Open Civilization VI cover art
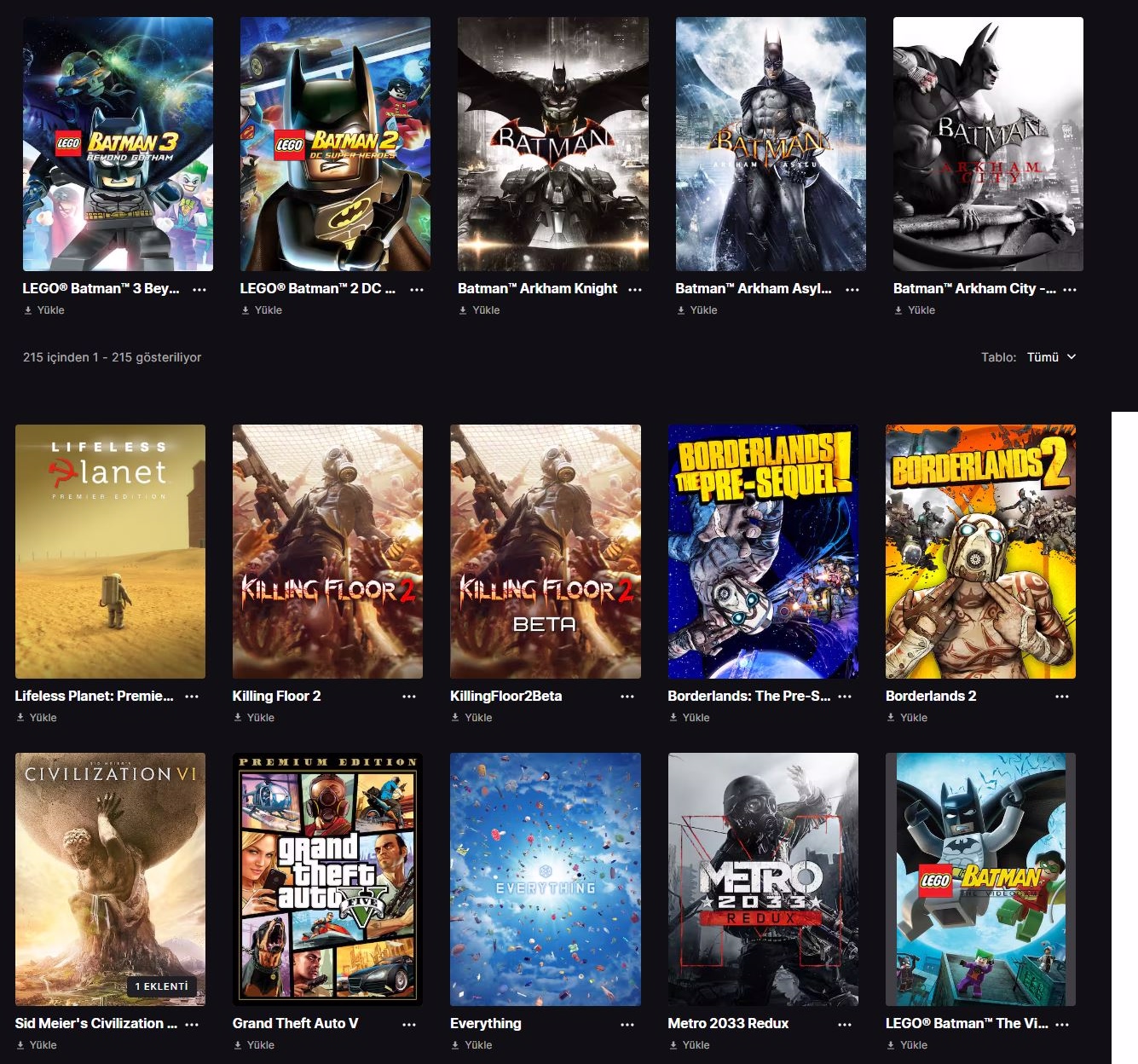This screenshot has height=1064, width=1138. (x=110, y=879)
